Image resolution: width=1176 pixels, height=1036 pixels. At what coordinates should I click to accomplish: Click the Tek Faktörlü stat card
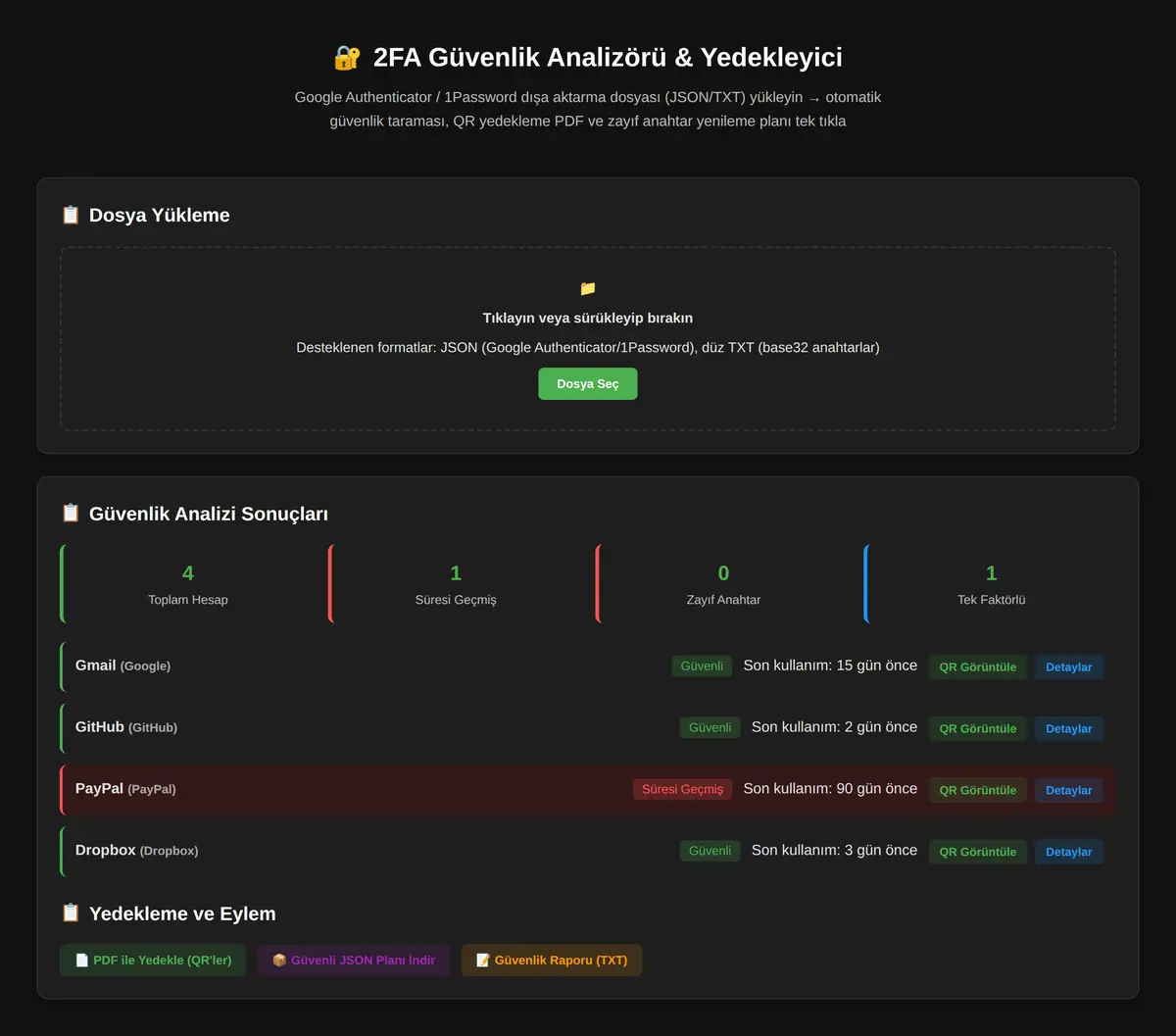[x=990, y=584]
